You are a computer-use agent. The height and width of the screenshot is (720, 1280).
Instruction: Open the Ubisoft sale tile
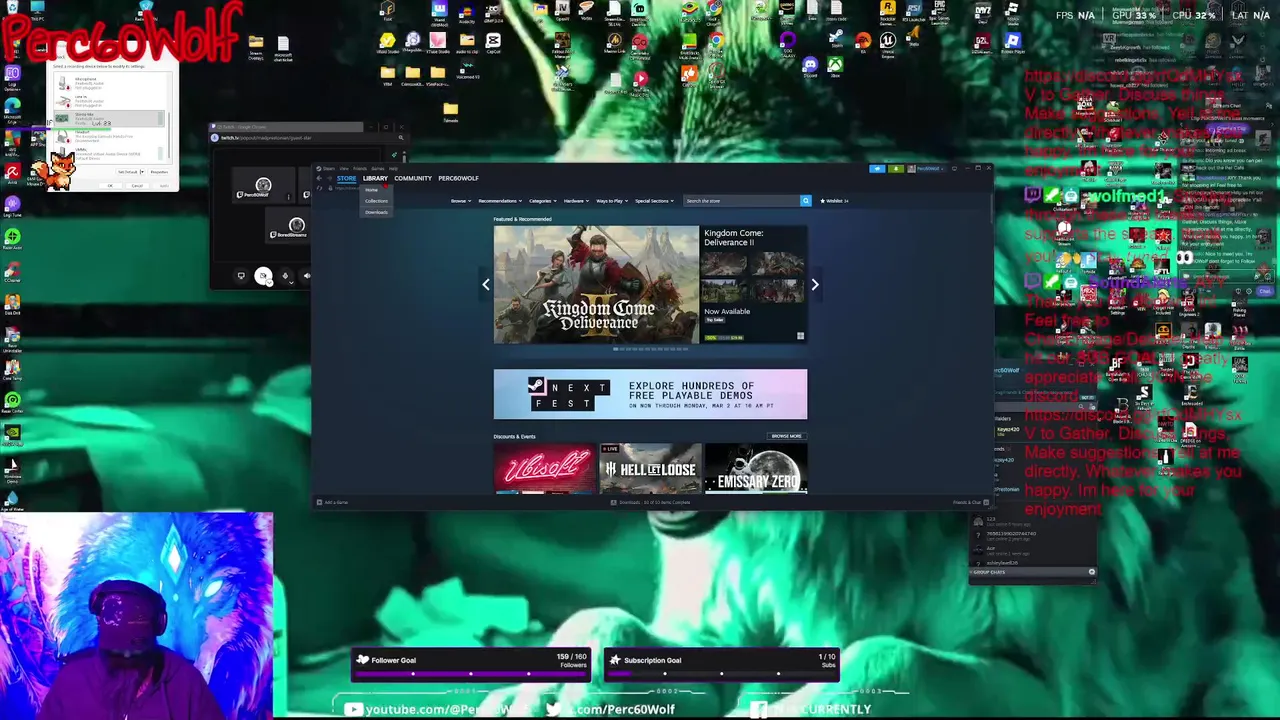point(544,468)
